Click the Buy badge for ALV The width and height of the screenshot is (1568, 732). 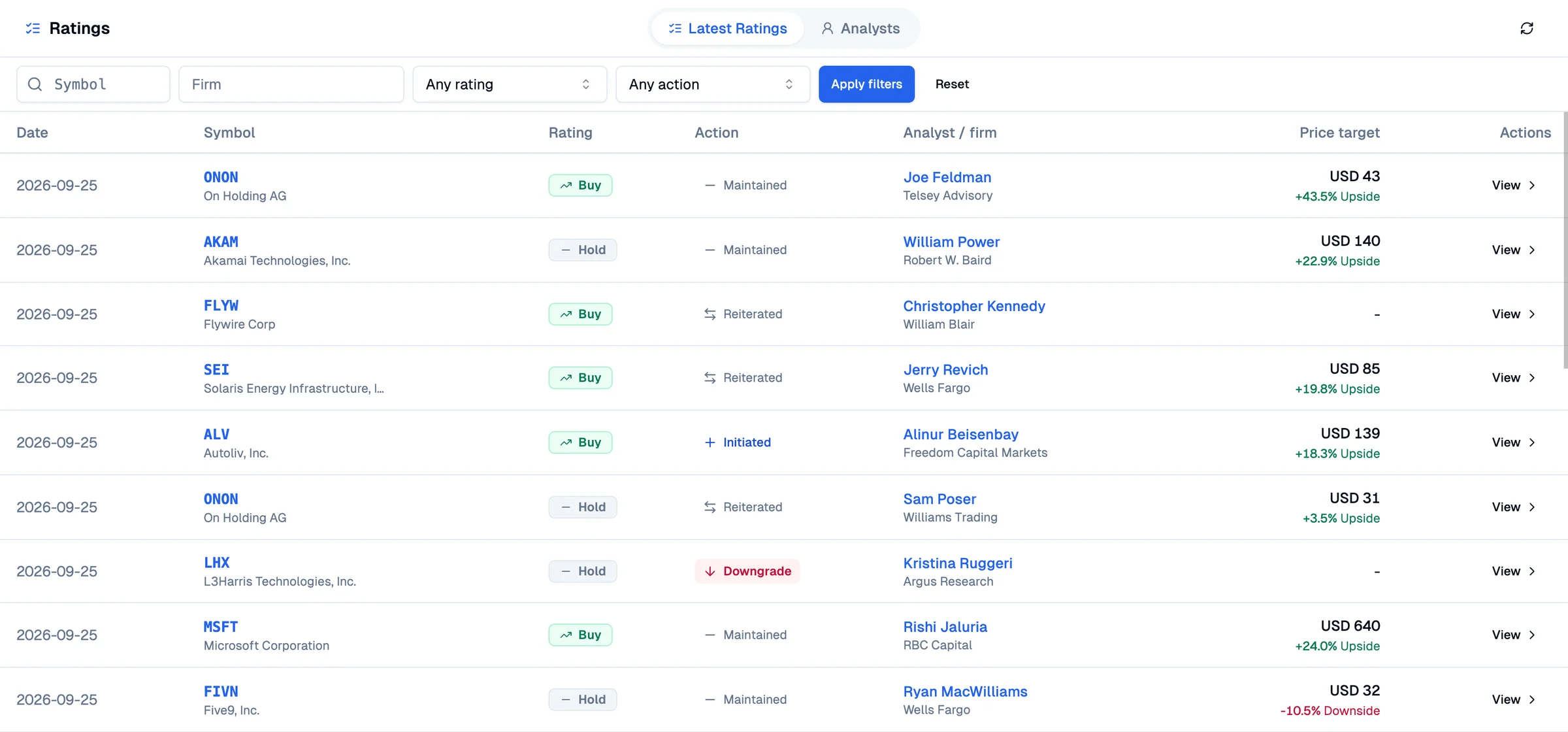tap(580, 442)
